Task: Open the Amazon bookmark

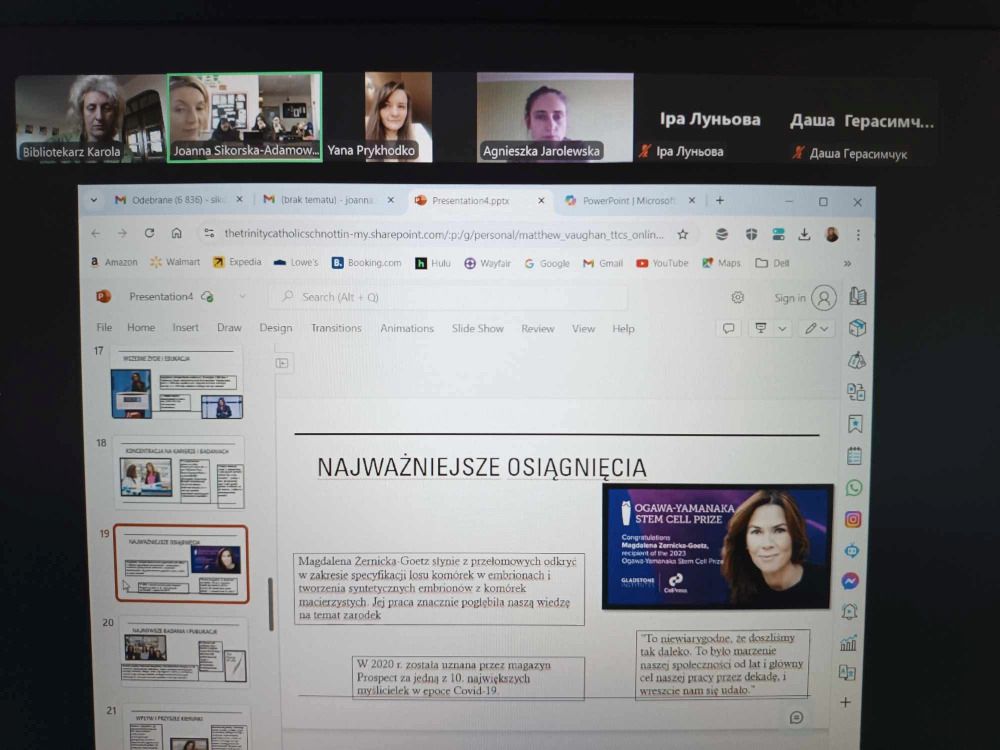Action: pyautogui.click(x=114, y=262)
